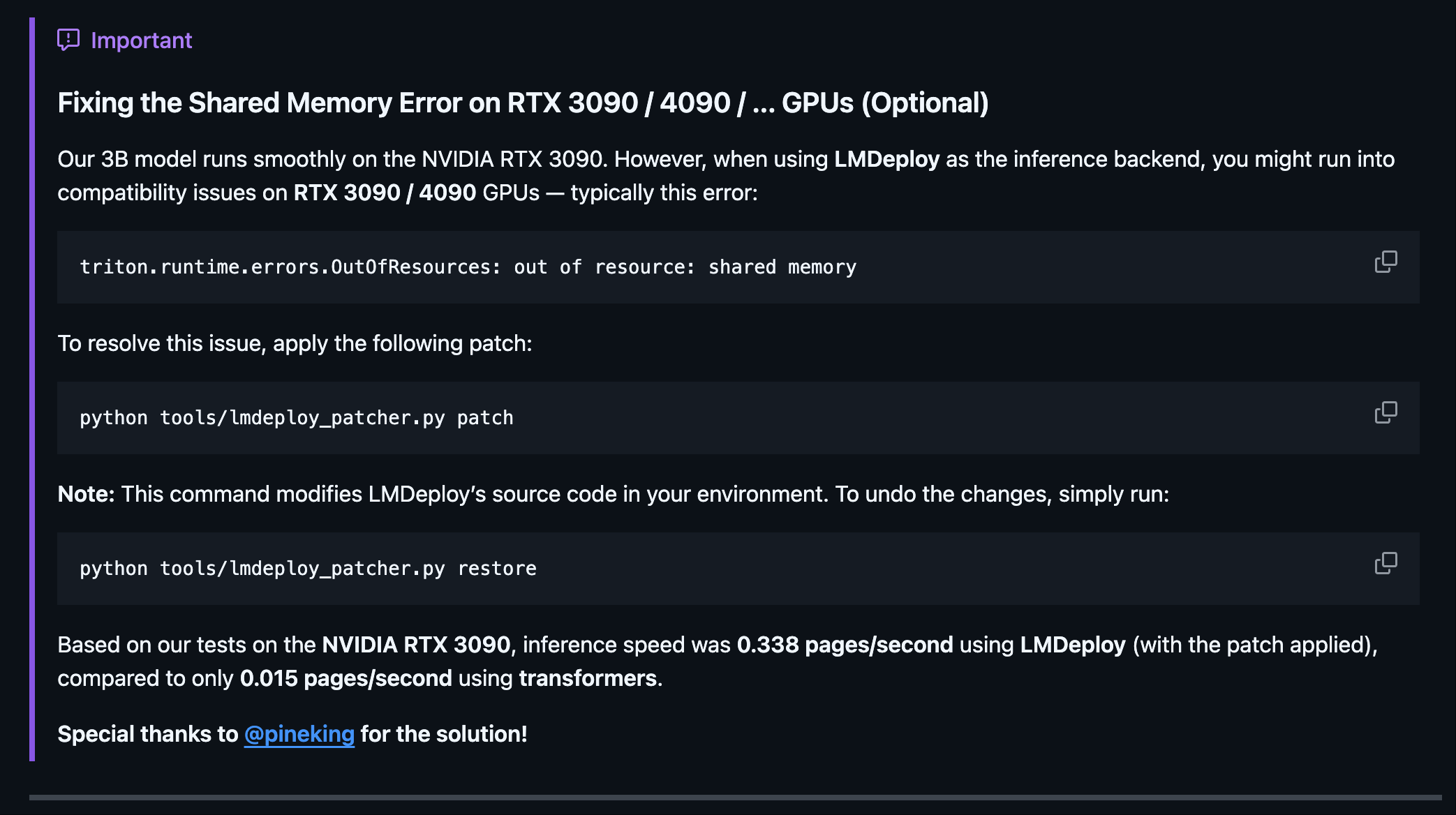Image resolution: width=1456 pixels, height=815 pixels.
Task: Click the bold Note: label
Action: pos(86,494)
